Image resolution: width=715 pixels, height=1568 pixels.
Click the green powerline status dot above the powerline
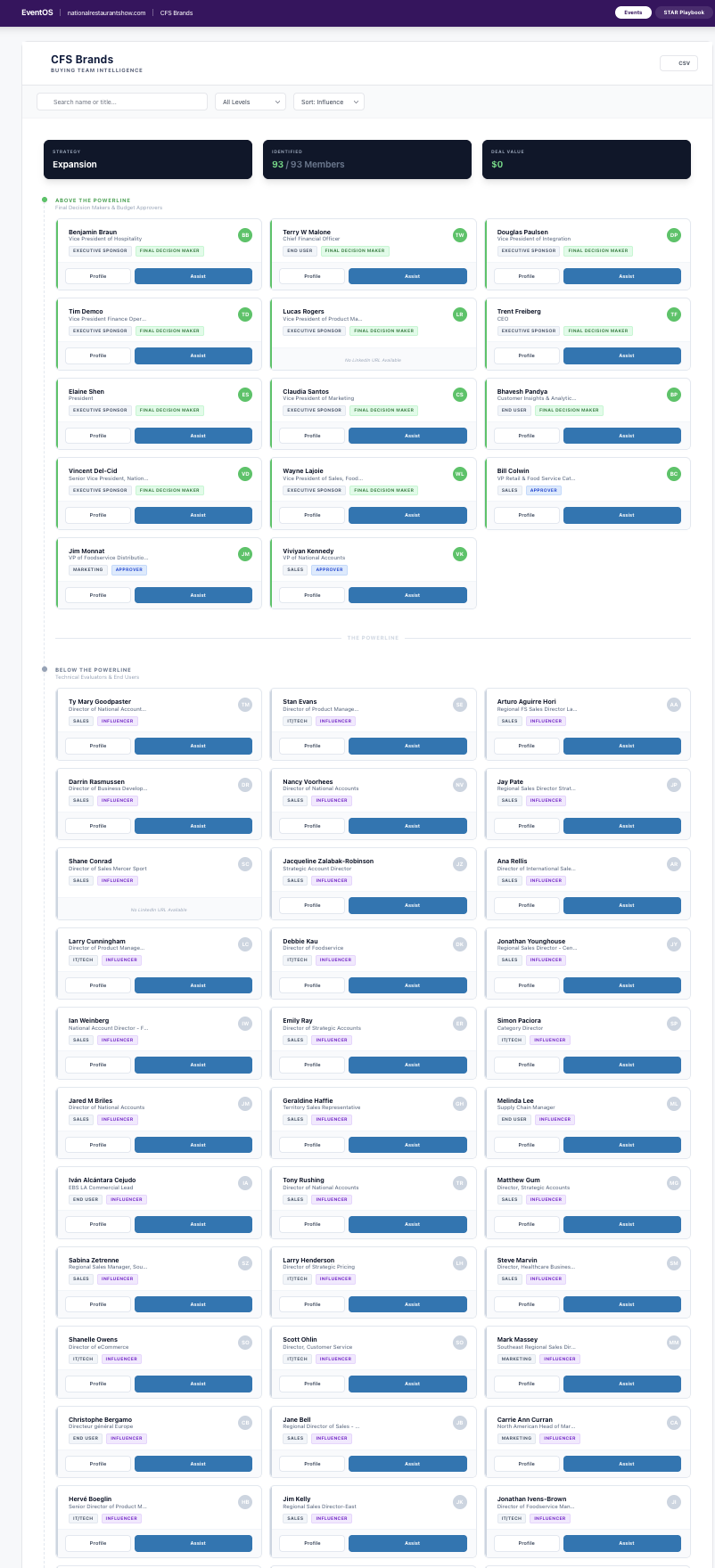pyautogui.click(x=44, y=200)
